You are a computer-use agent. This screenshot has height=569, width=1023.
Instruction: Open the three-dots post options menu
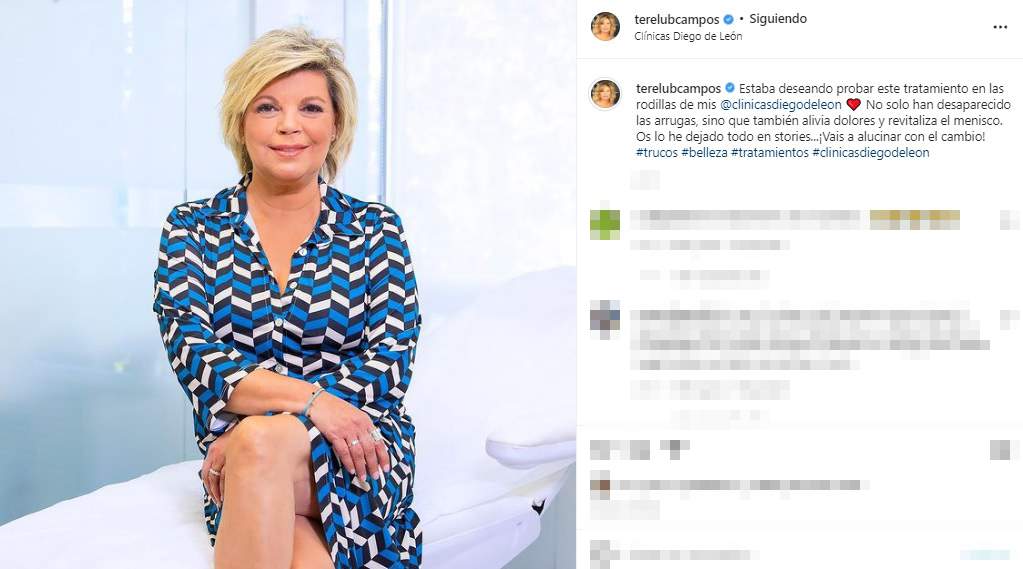[1000, 27]
